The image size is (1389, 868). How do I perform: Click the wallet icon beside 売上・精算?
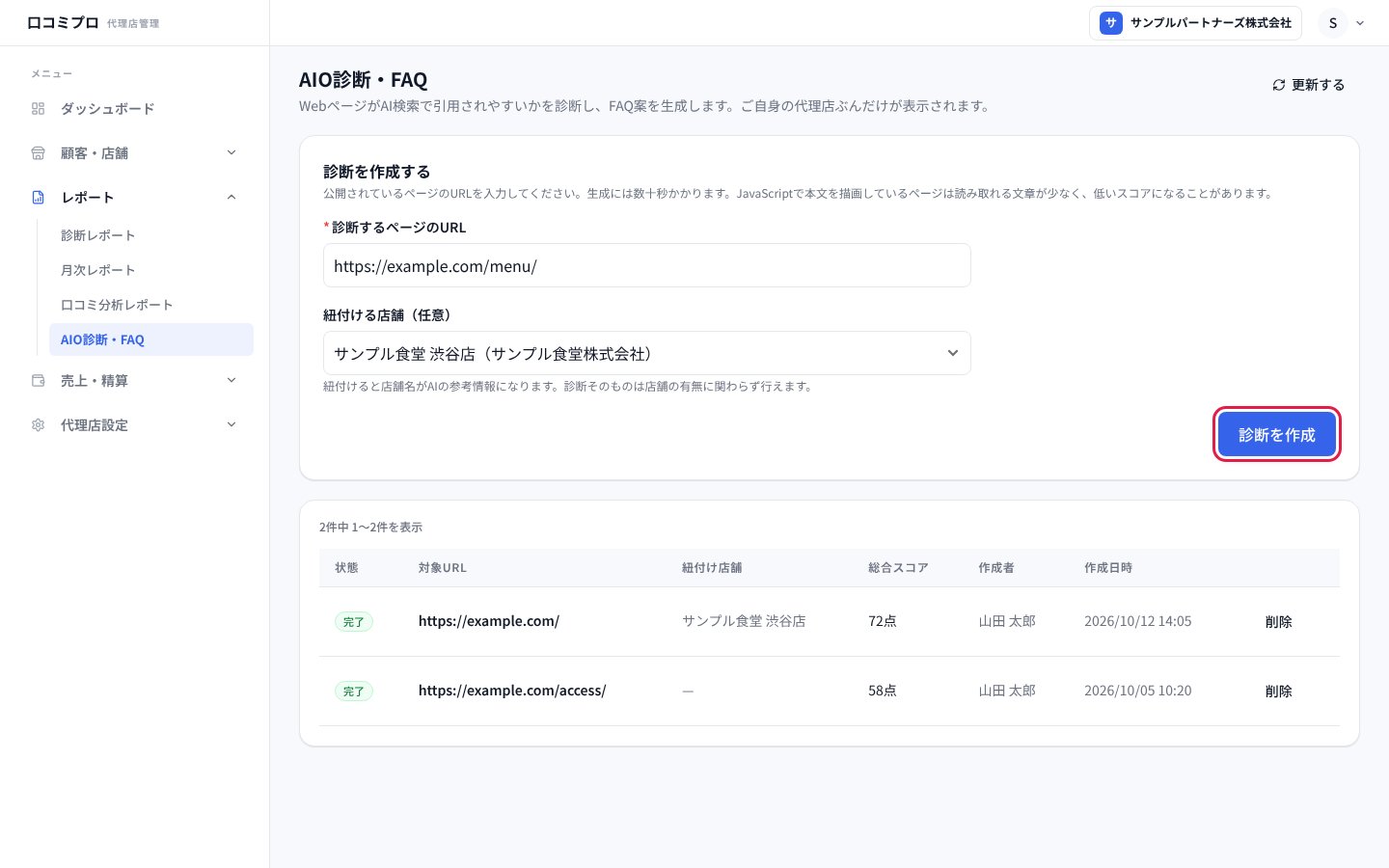pos(39,381)
